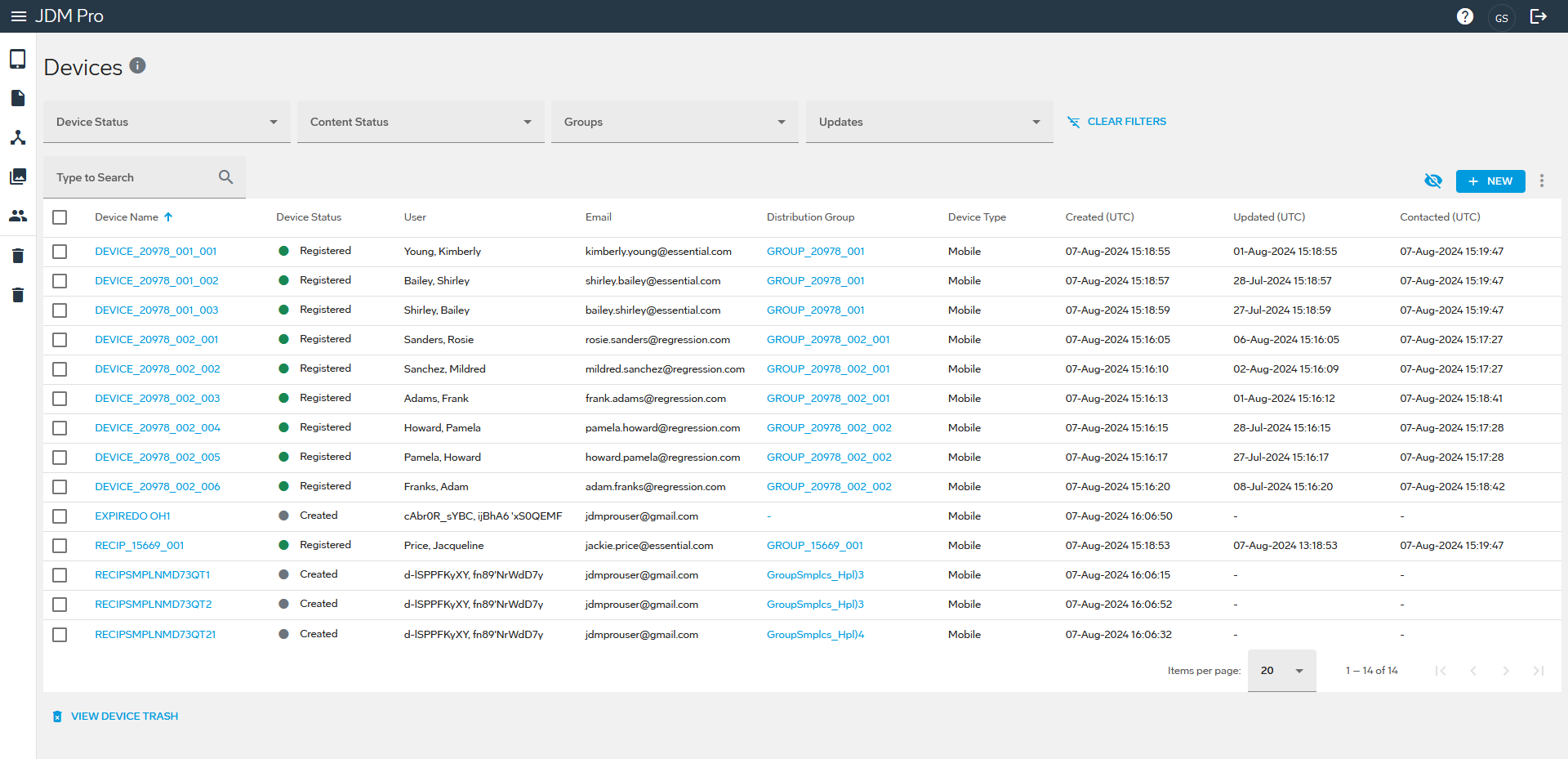Change the items per page dropdown
Viewport: 1568px width, 759px height.
pos(1281,671)
